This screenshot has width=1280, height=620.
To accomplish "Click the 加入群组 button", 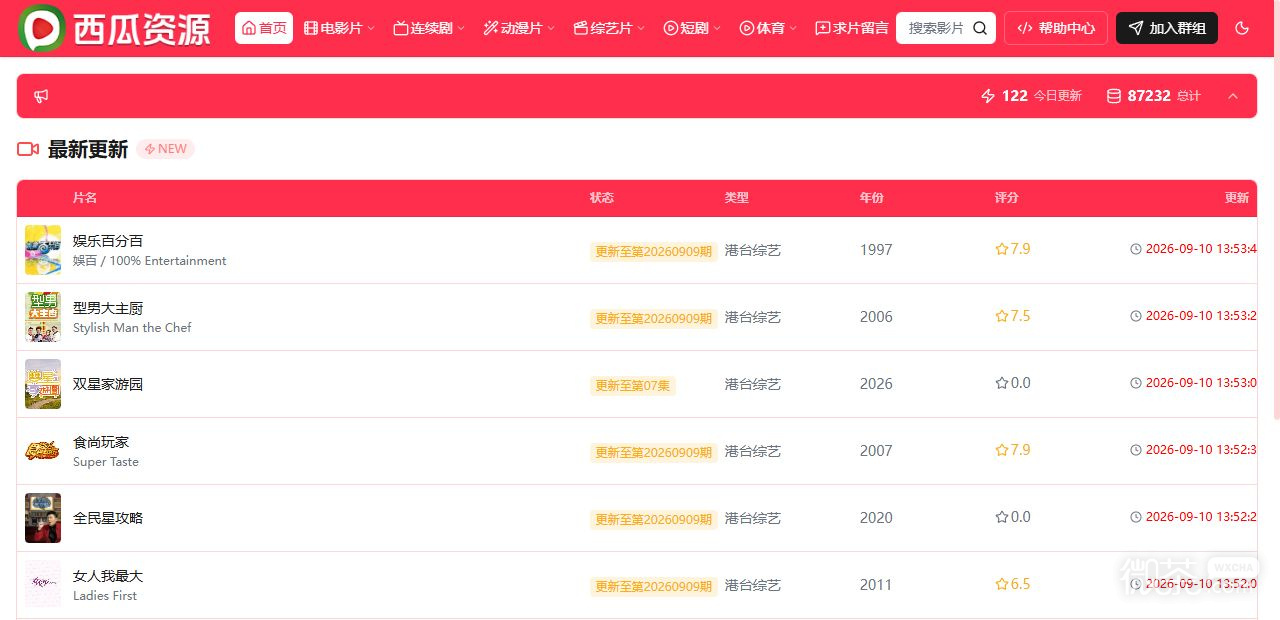I will pyautogui.click(x=1167, y=28).
